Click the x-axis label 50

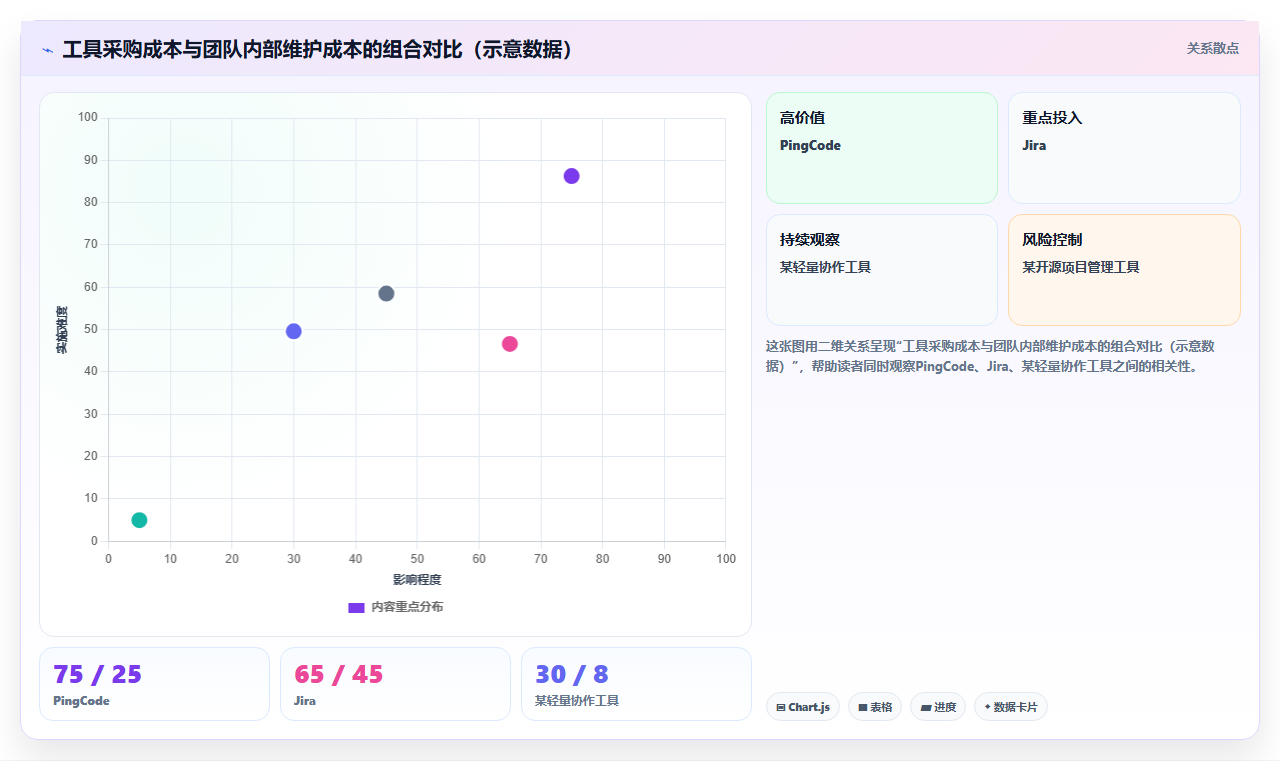[417, 559]
